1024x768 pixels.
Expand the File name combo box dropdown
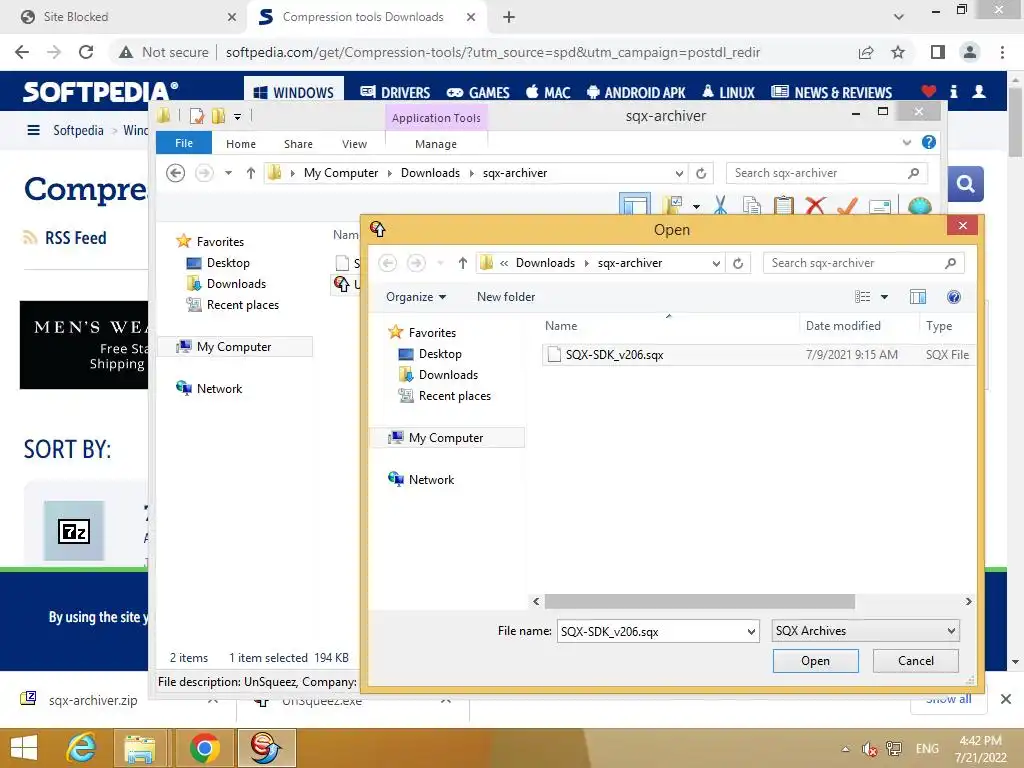tap(751, 632)
